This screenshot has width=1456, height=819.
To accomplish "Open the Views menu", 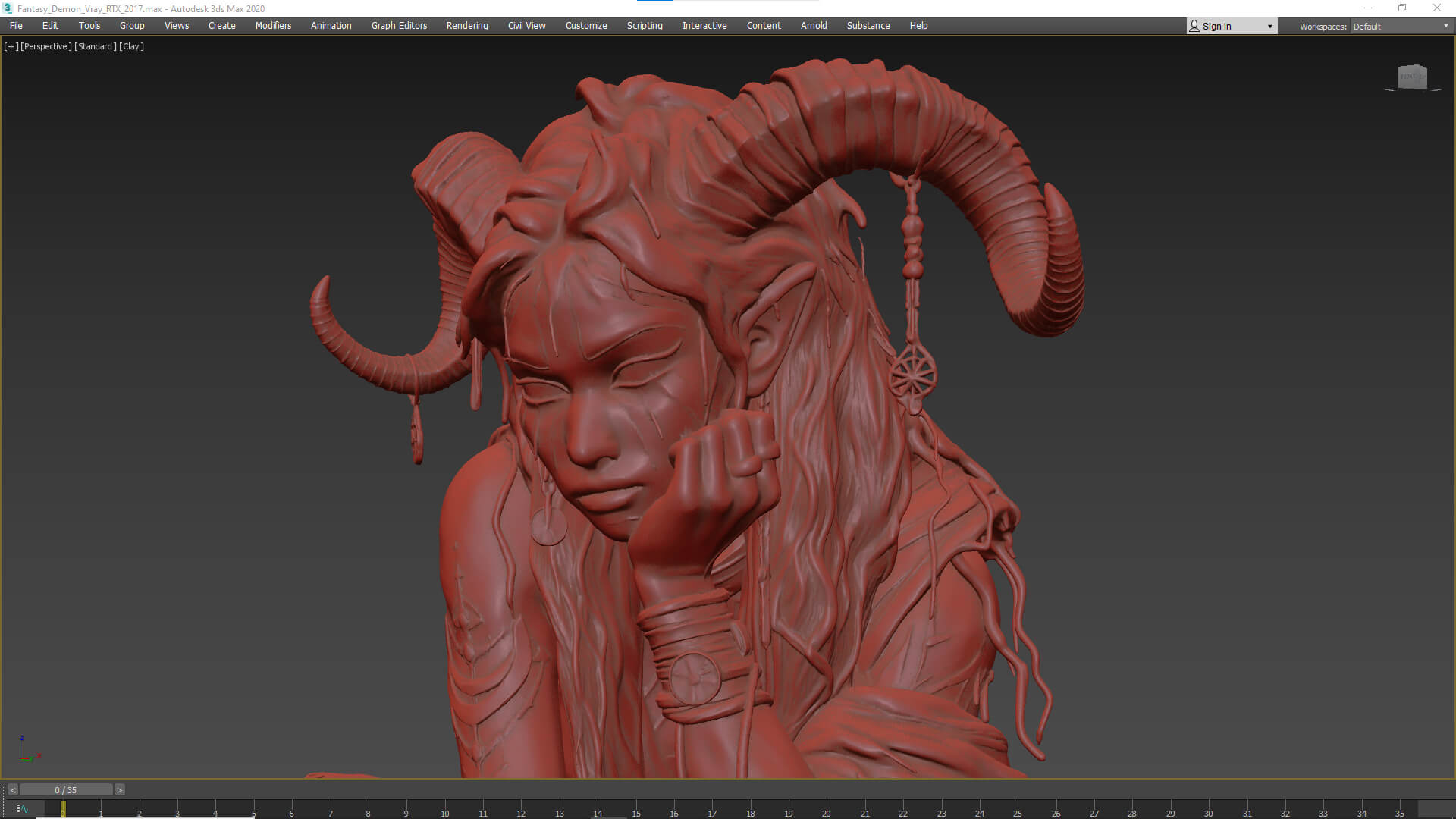I will (177, 25).
